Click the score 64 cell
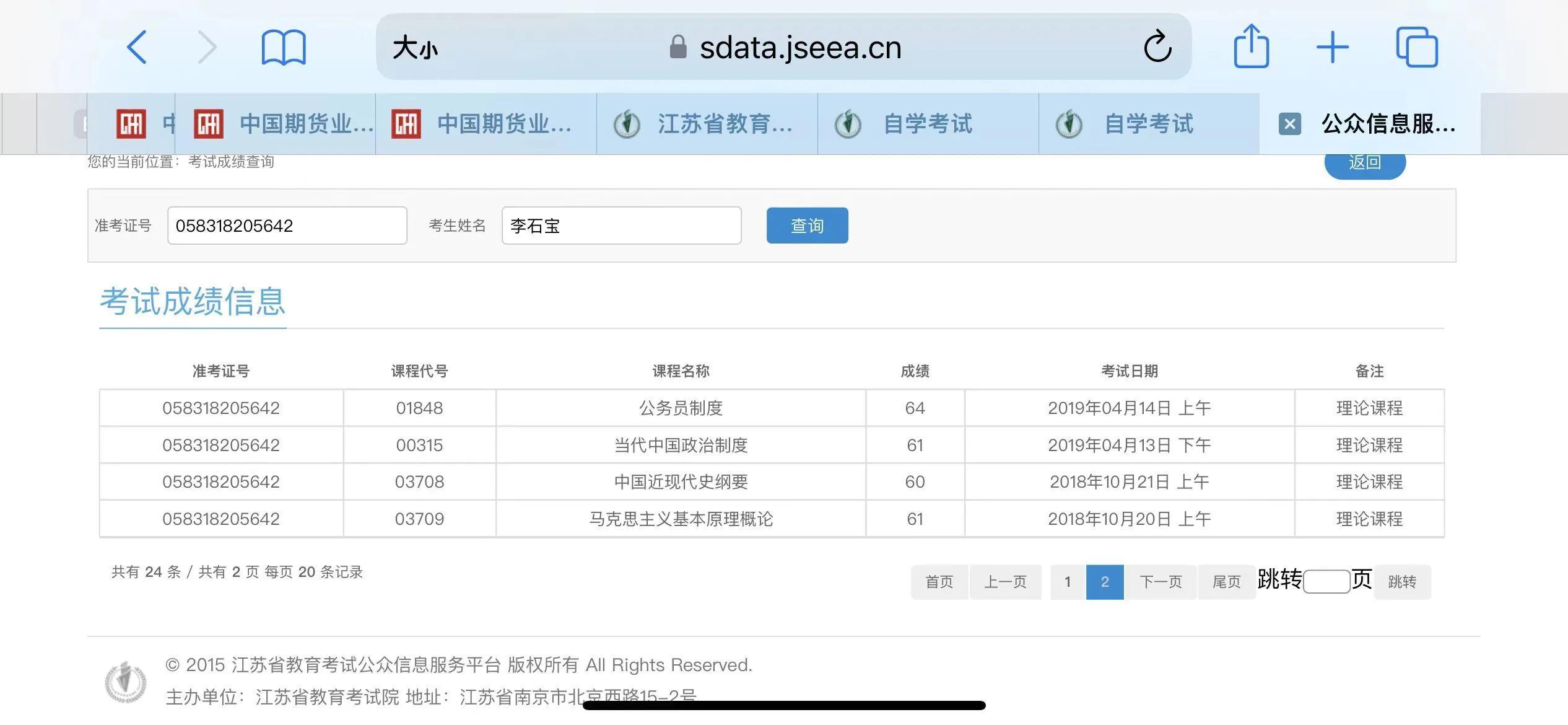Image resolution: width=1568 pixels, height=725 pixels. click(x=915, y=408)
